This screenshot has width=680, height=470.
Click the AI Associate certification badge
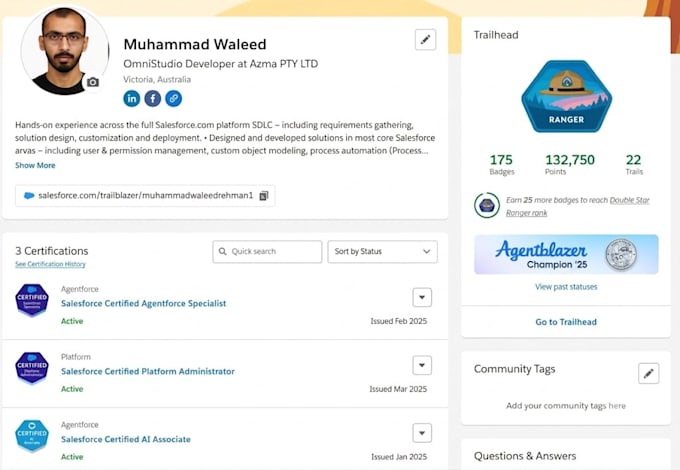[x=32, y=435]
